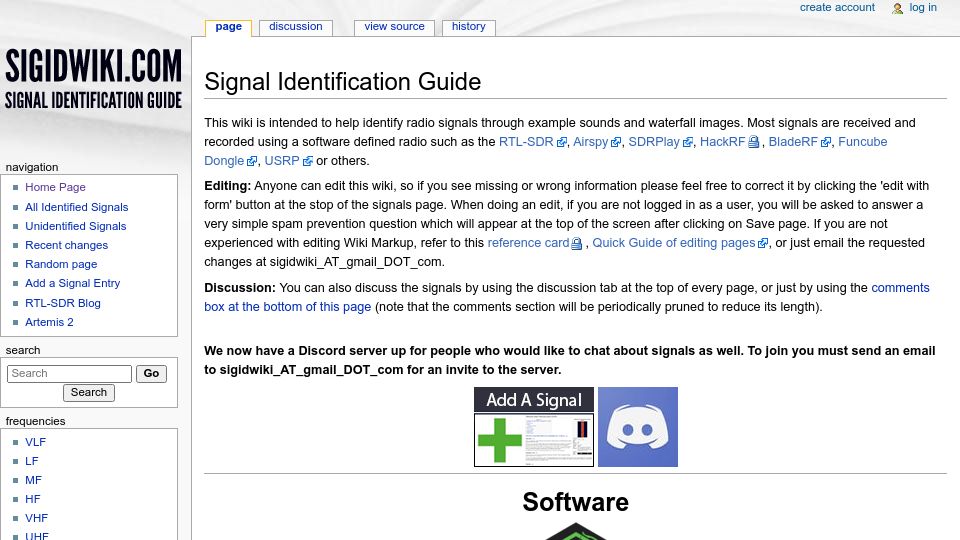960x540 pixels.
Task: Click the Signal Identification Guide heading
Action: [x=342, y=81]
